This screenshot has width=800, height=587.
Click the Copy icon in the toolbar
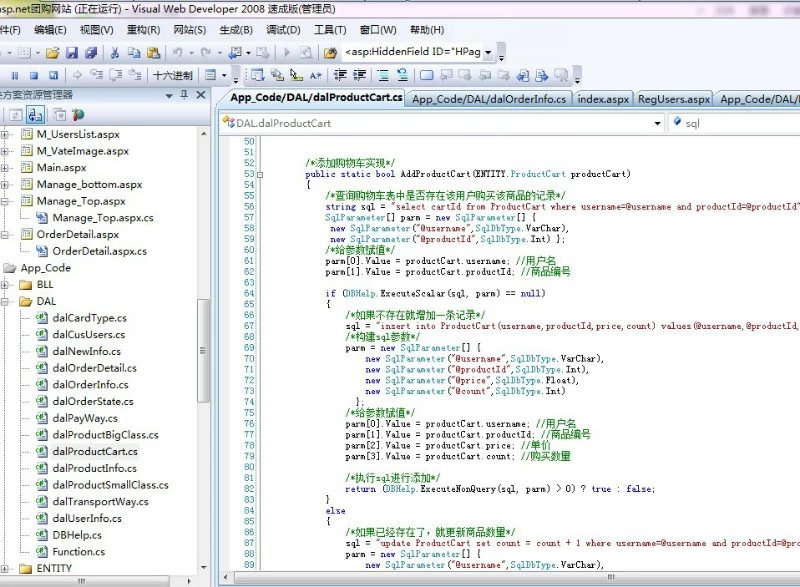[x=134, y=53]
